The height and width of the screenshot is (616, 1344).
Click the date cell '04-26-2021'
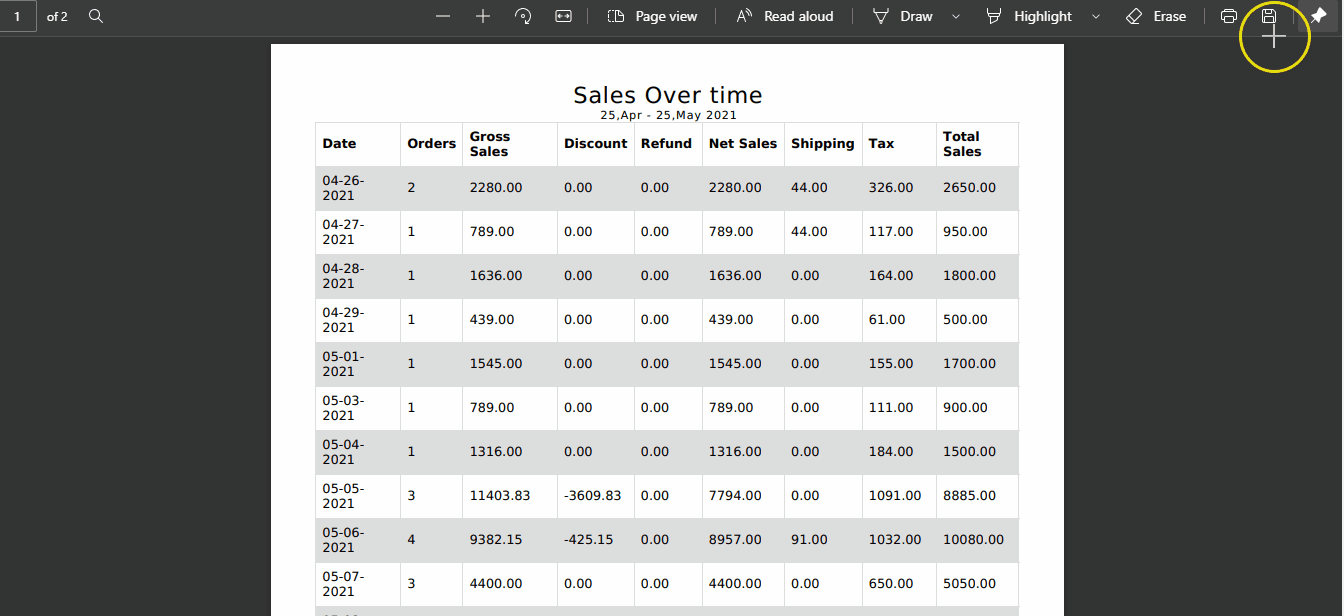343,188
